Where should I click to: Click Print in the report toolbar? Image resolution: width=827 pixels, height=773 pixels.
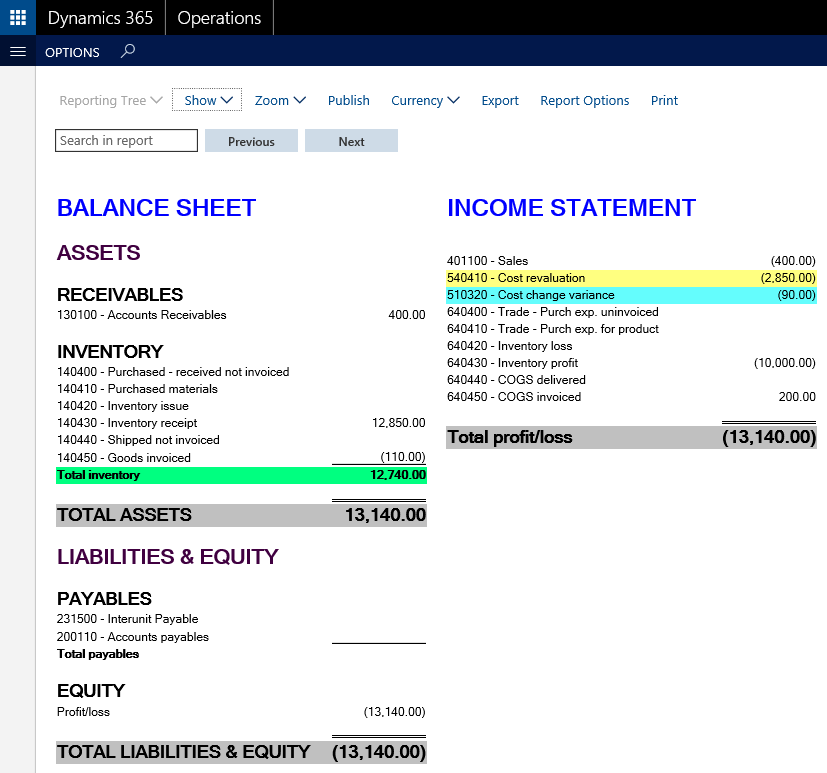(x=664, y=100)
